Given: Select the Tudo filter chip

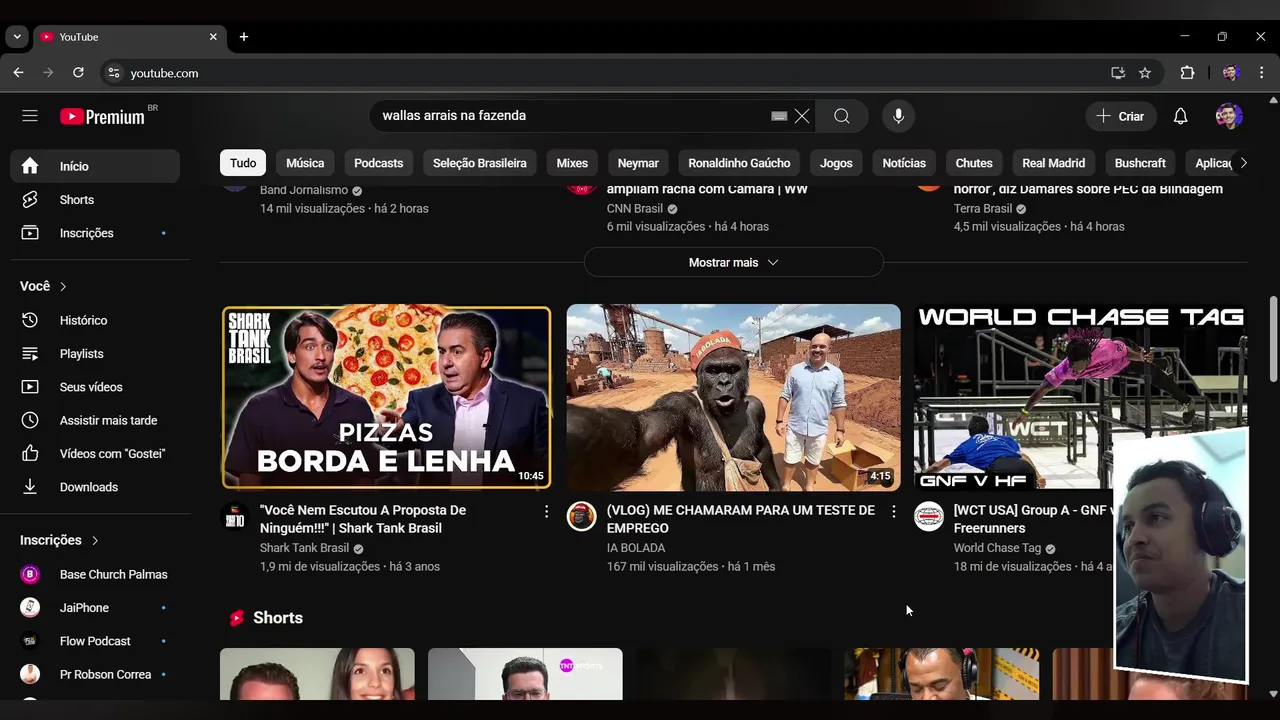Looking at the screenshot, I should pos(243,163).
